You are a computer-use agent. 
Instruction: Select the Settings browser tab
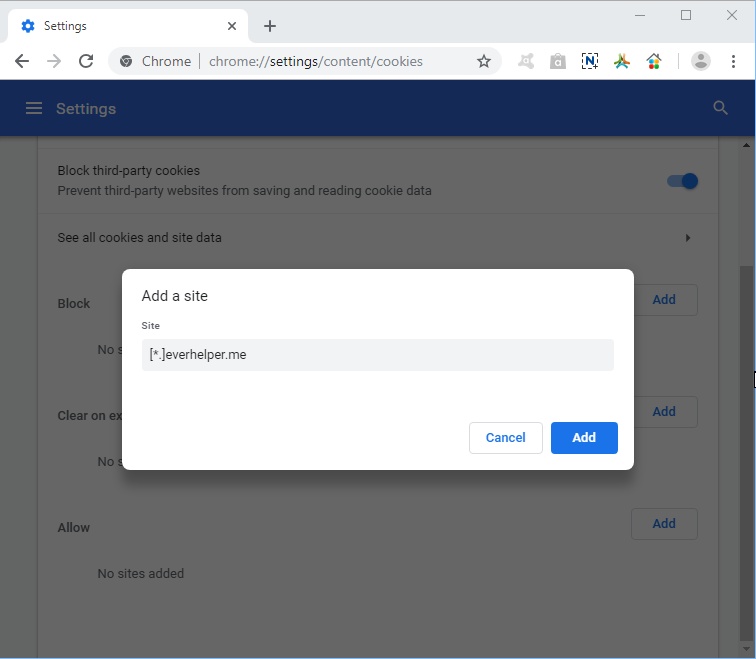click(128, 26)
